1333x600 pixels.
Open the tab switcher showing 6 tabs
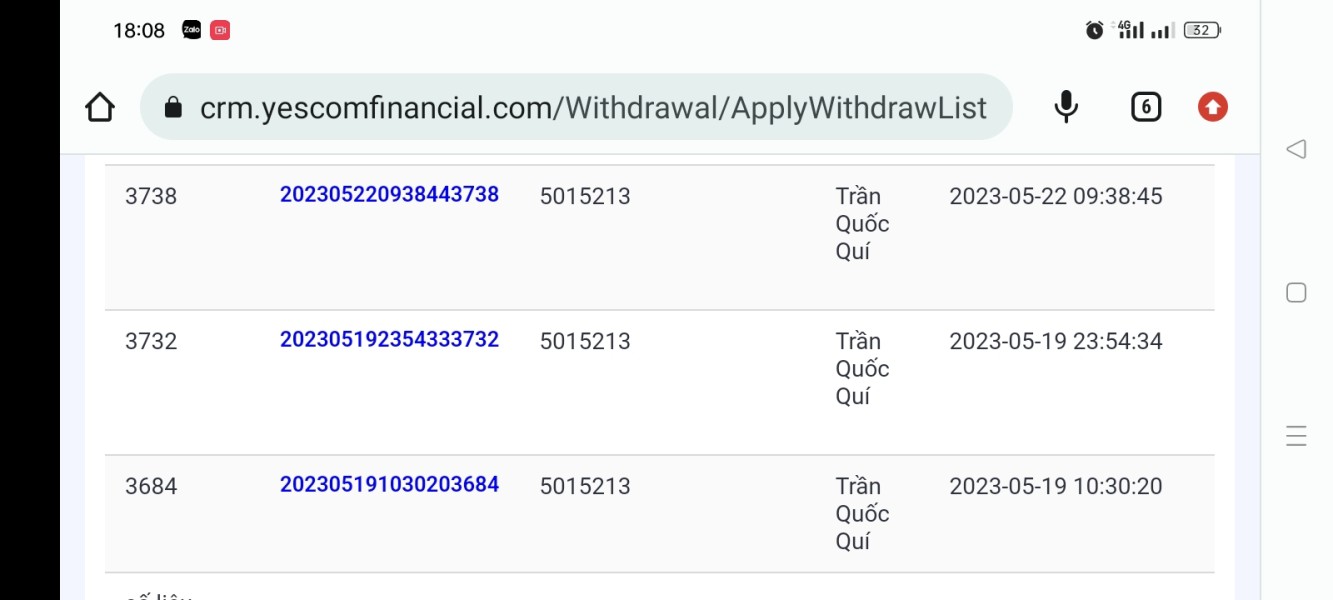click(x=1146, y=107)
